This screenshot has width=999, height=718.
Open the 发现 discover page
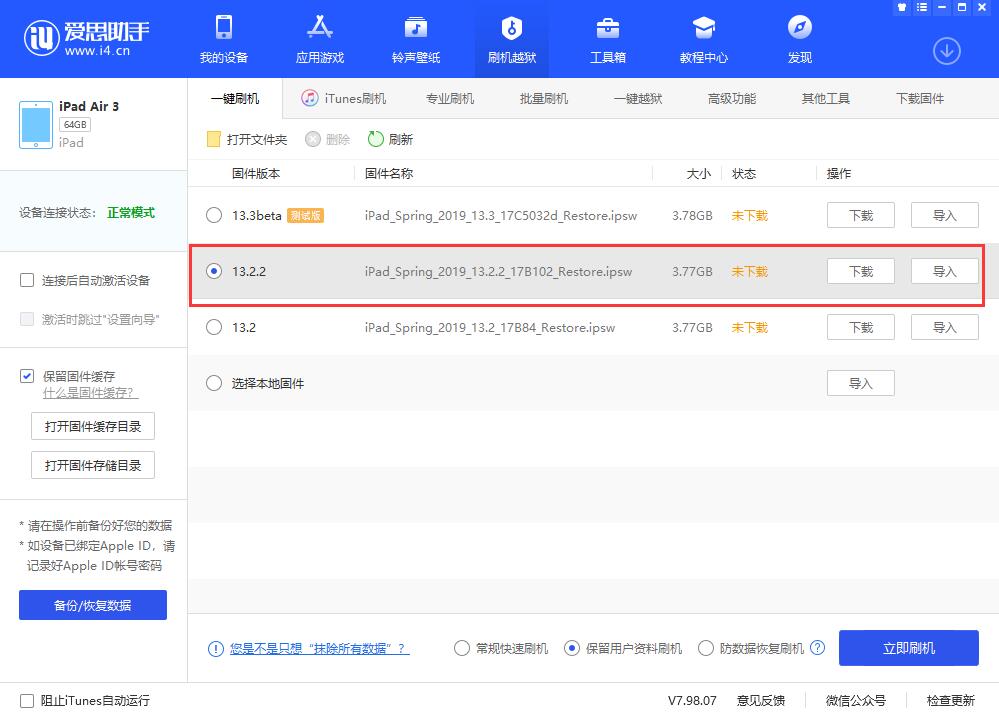click(800, 40)
